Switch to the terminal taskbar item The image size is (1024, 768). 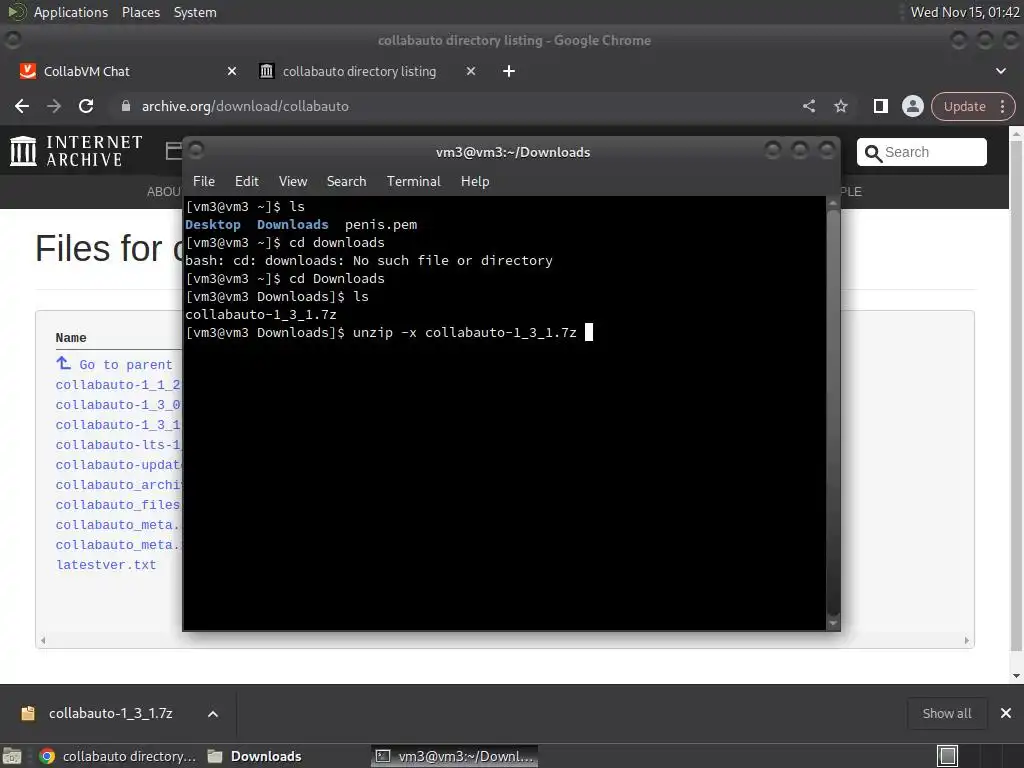455,756
